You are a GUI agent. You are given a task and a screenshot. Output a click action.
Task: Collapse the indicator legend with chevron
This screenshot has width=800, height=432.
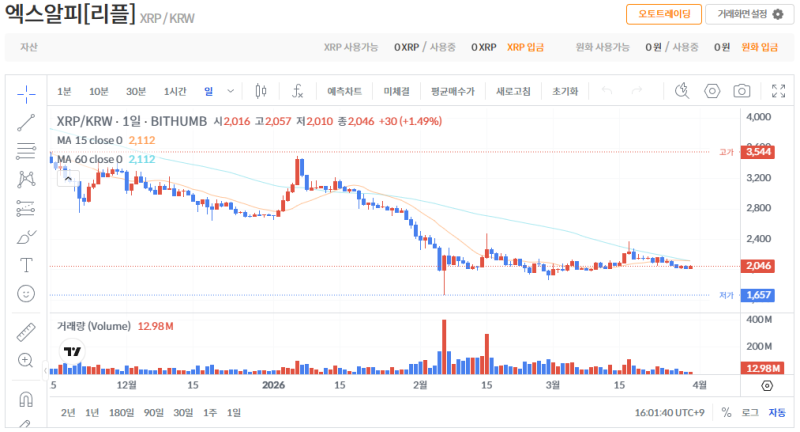tap(68, 179)
